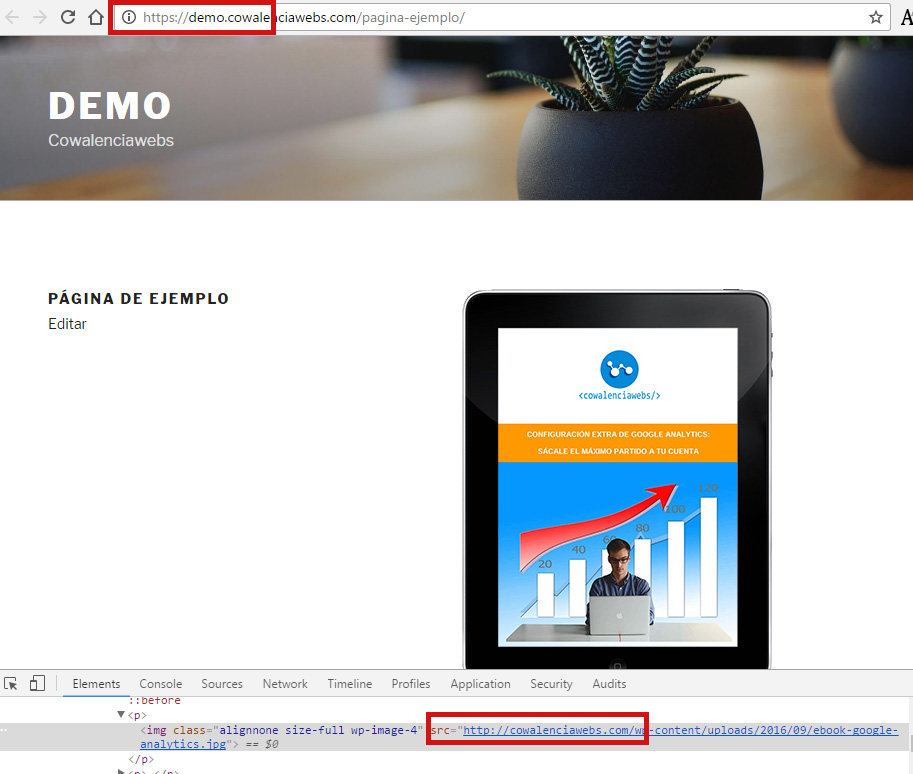This screenshot has height=774, width=913.
Task: Click the Editar link under the page title
Action: point(67,324)
